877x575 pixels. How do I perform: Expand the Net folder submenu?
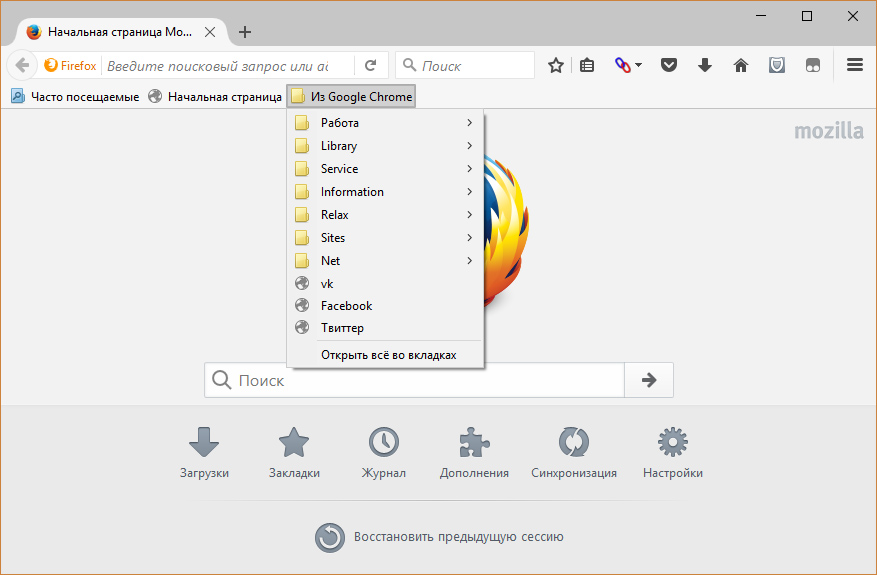[385, 260]
